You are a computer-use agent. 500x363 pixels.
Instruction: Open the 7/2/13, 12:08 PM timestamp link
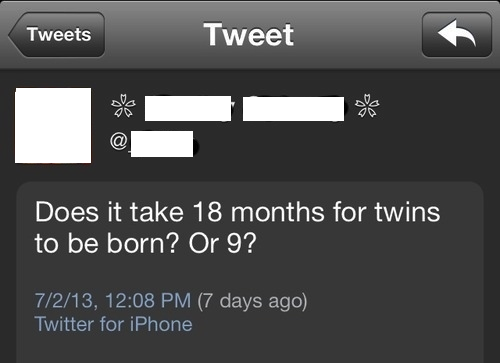coord(113,300)
